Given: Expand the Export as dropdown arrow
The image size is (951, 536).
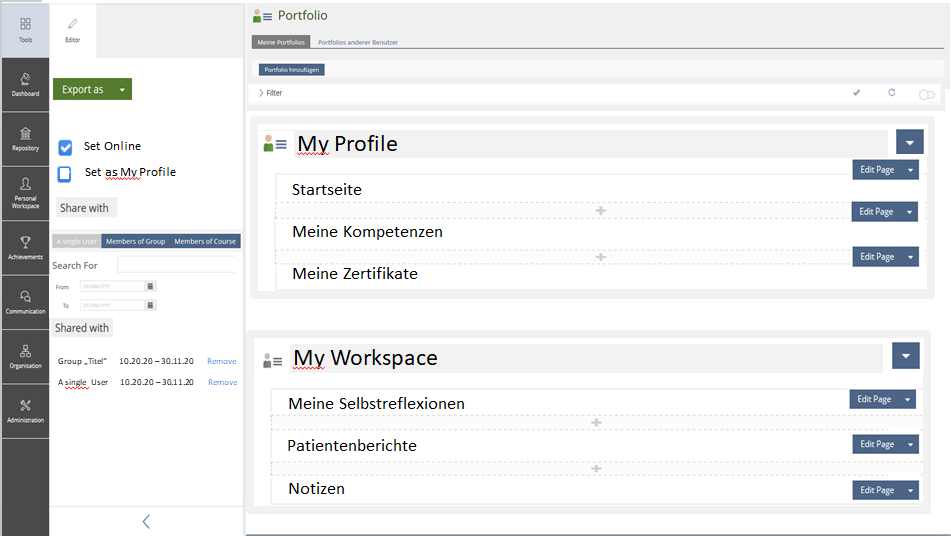Looking at the screenshot, I should coord(121,89).
